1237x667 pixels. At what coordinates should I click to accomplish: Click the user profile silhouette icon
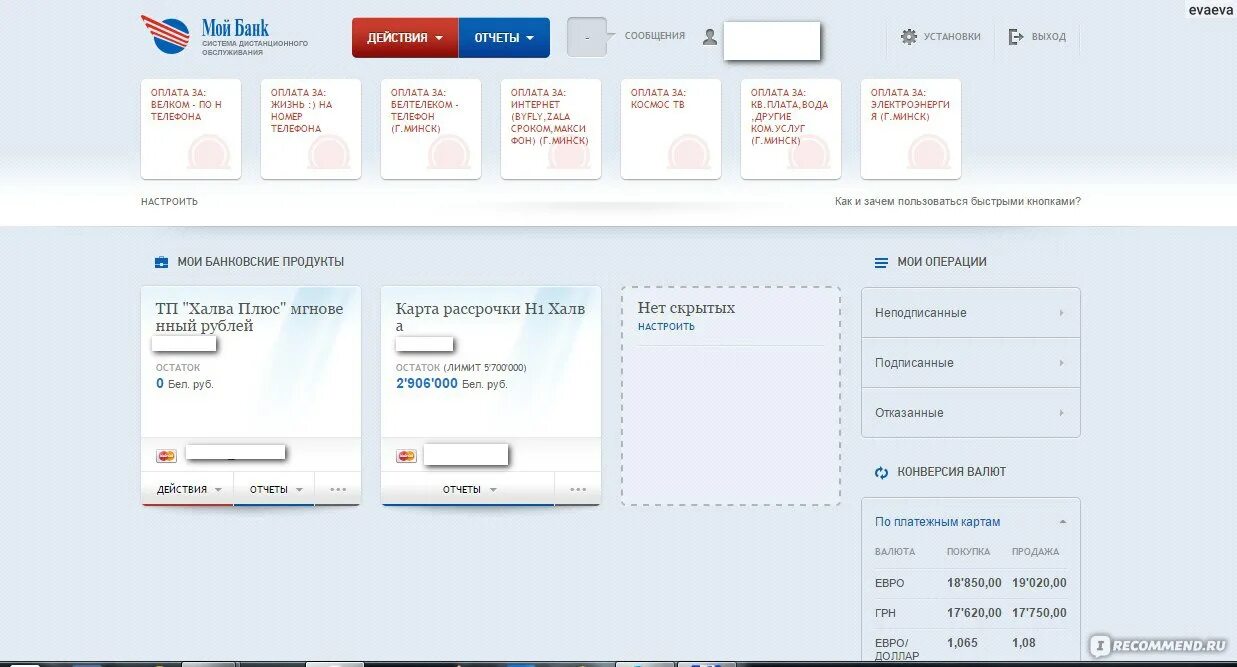[709, 37]
